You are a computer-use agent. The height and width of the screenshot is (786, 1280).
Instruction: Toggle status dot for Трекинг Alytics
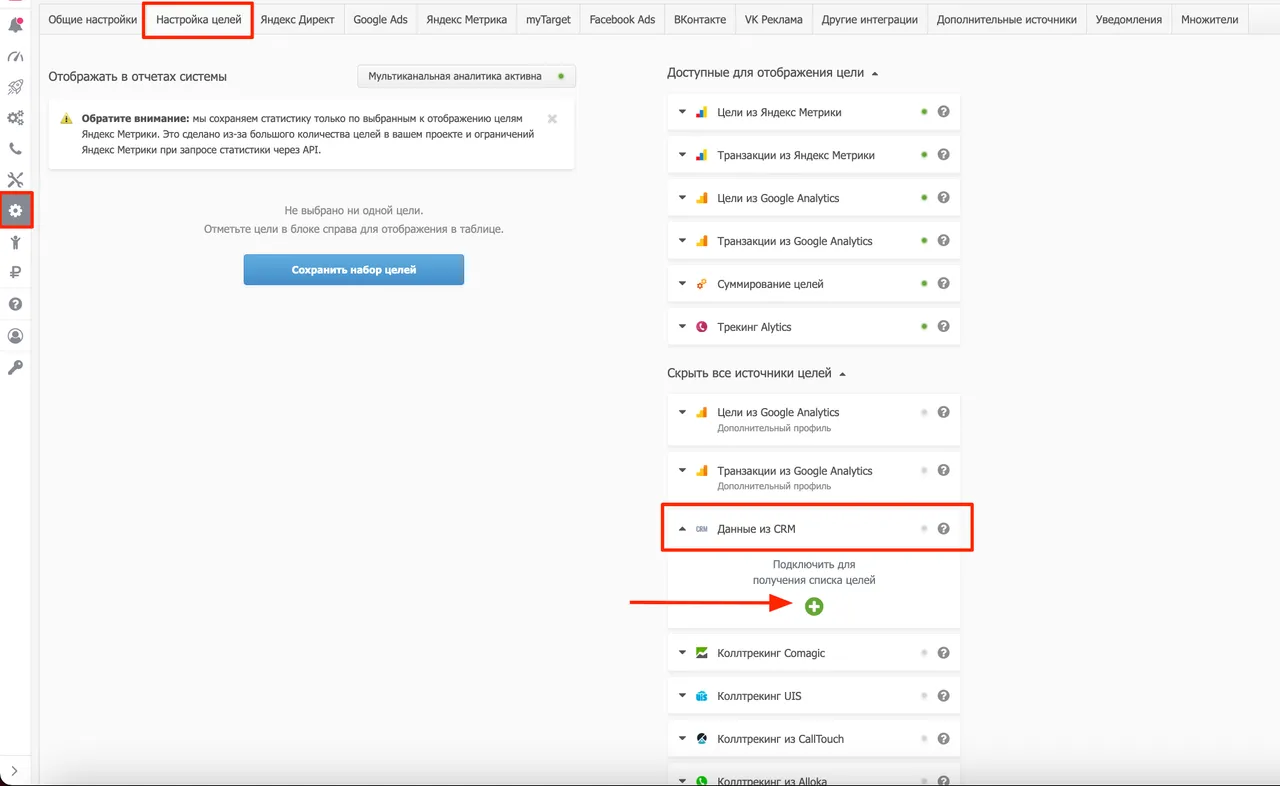click(x=924, y=326)
